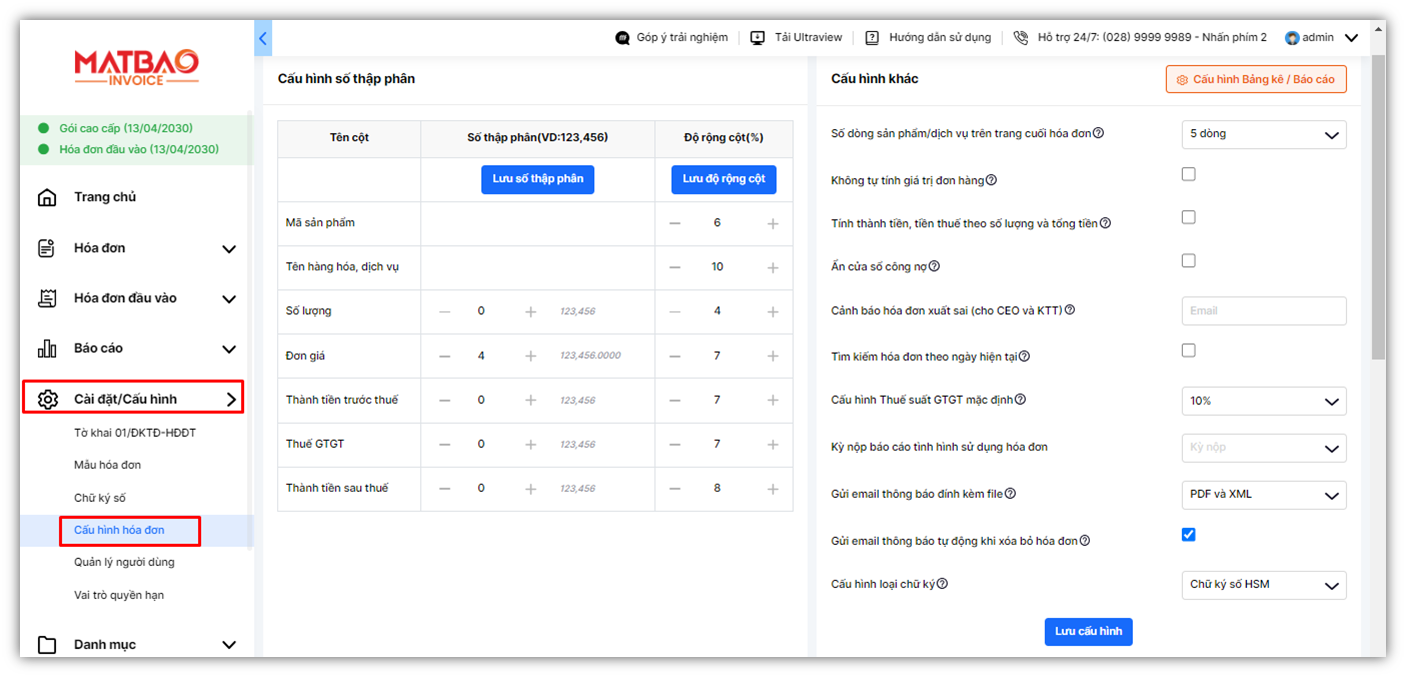Click the Góp ý trải nghiệm chat icon

pos(622,38)
